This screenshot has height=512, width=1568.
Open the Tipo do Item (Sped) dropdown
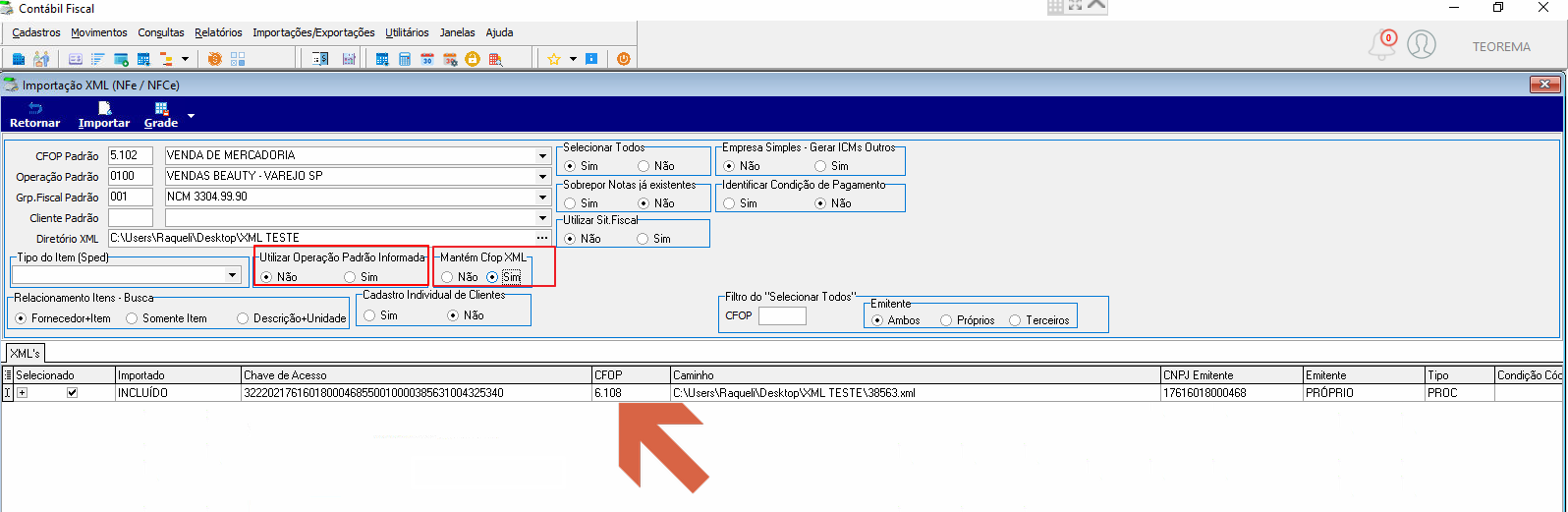(x=233, y=275)
